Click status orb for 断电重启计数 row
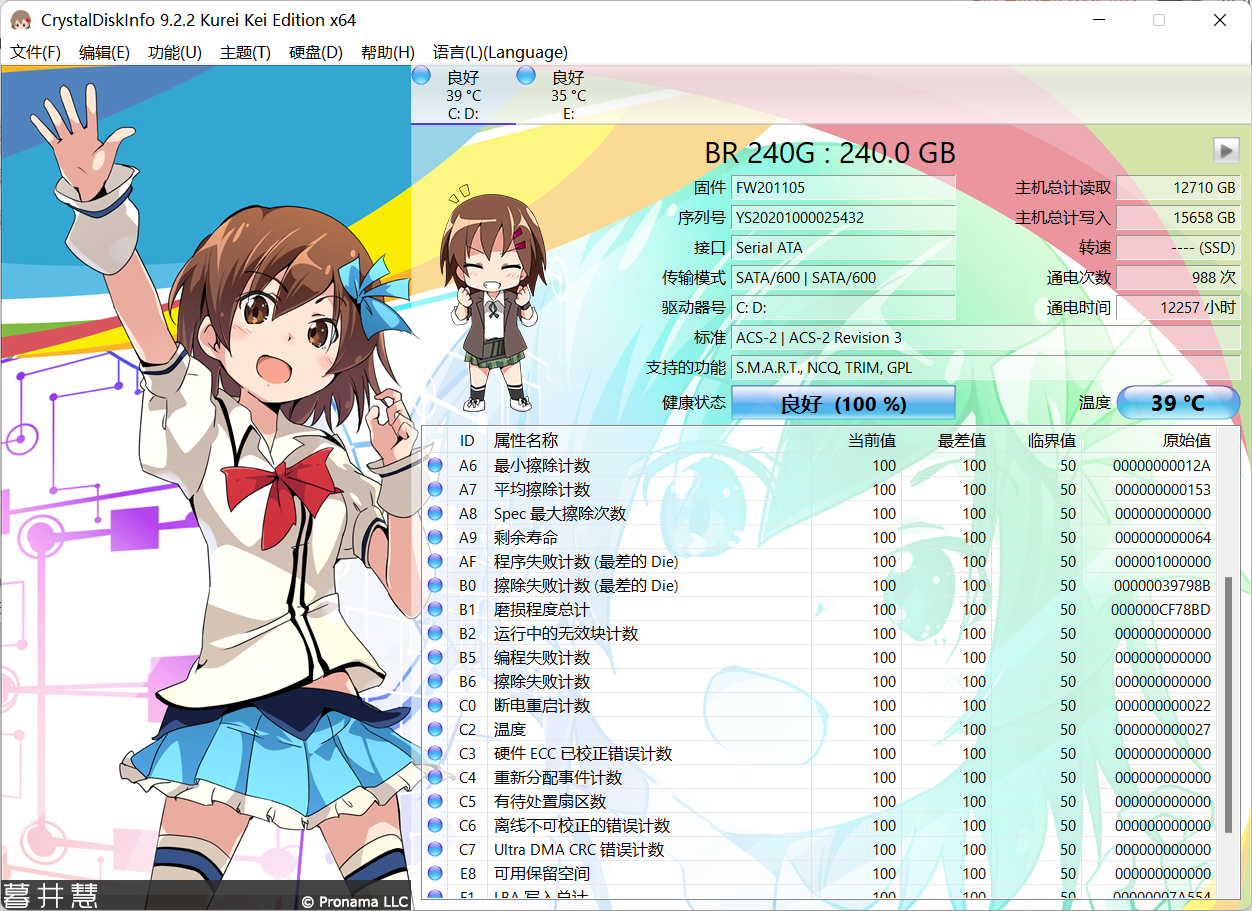Screen dimensions: 1252x911 point(435,705)
